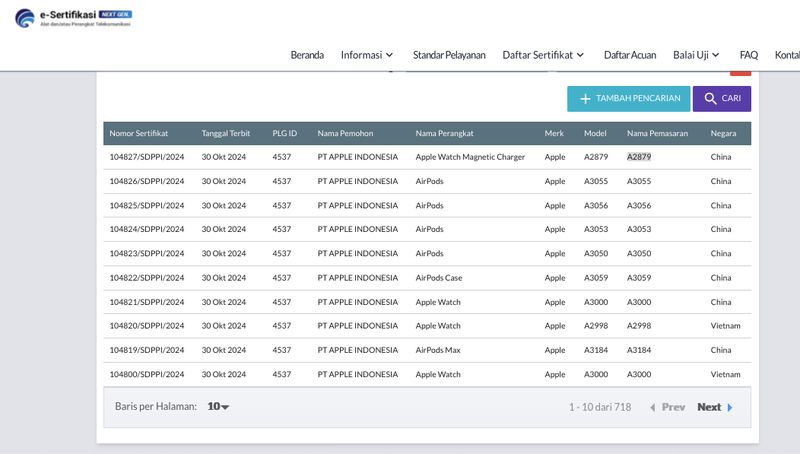Click the Negara column header
Screen dimensions: 800x454
pyautogui.click(x=723, y=133)
